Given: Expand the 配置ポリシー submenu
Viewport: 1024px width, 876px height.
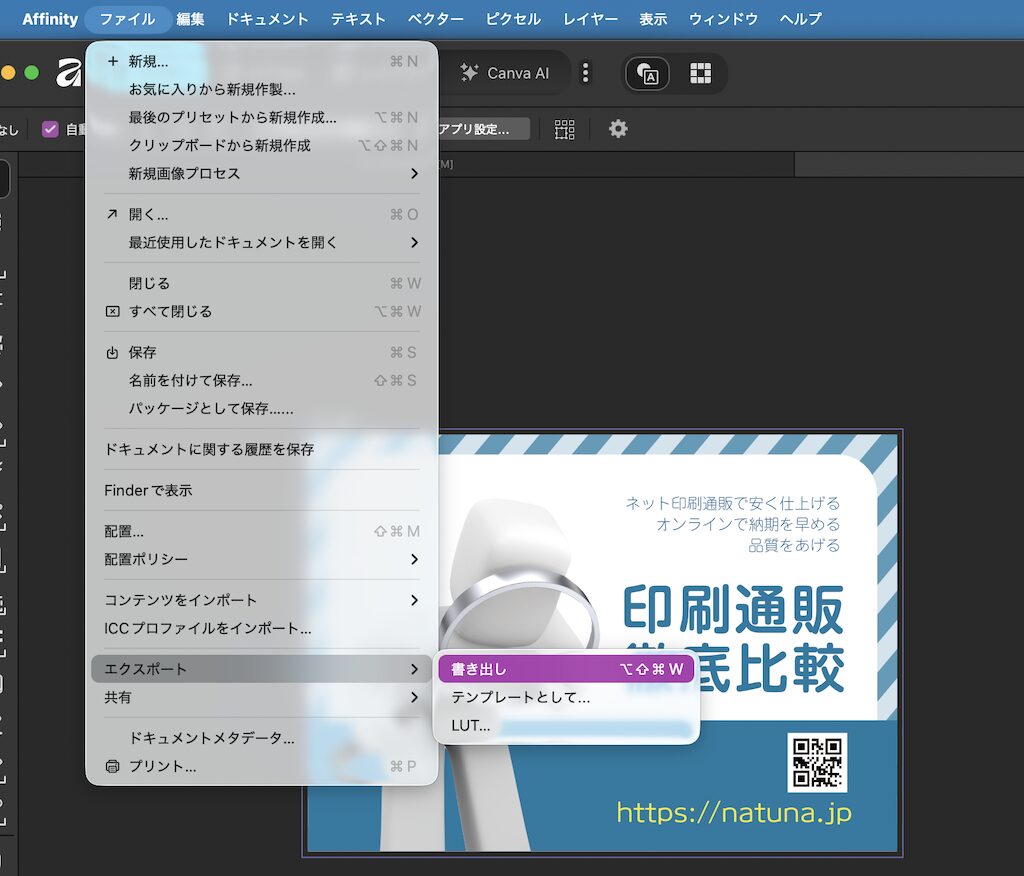Looking at the screenshot, I should pyautogui.click(x=416, y=561).
